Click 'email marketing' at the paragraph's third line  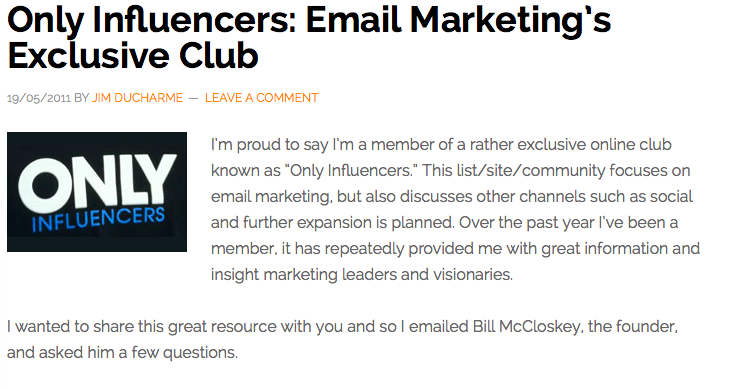[x=270, y=197]
